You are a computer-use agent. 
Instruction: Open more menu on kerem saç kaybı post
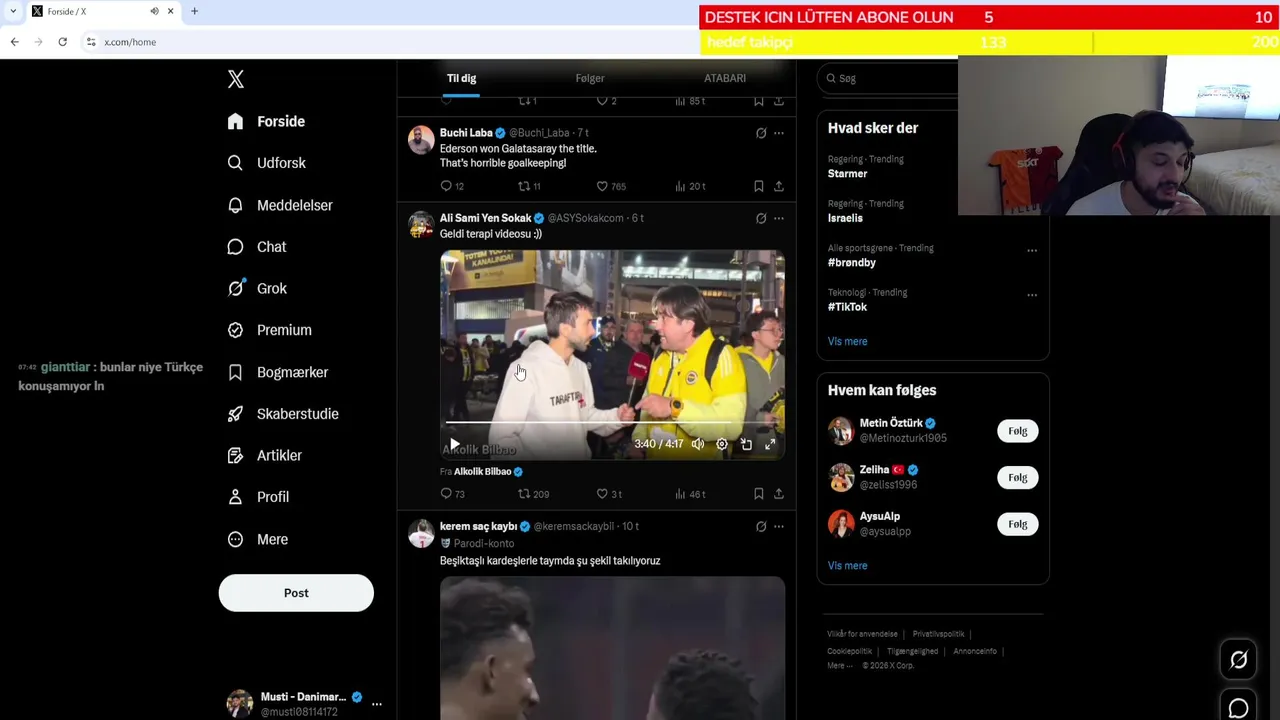(x=779, y=526)
